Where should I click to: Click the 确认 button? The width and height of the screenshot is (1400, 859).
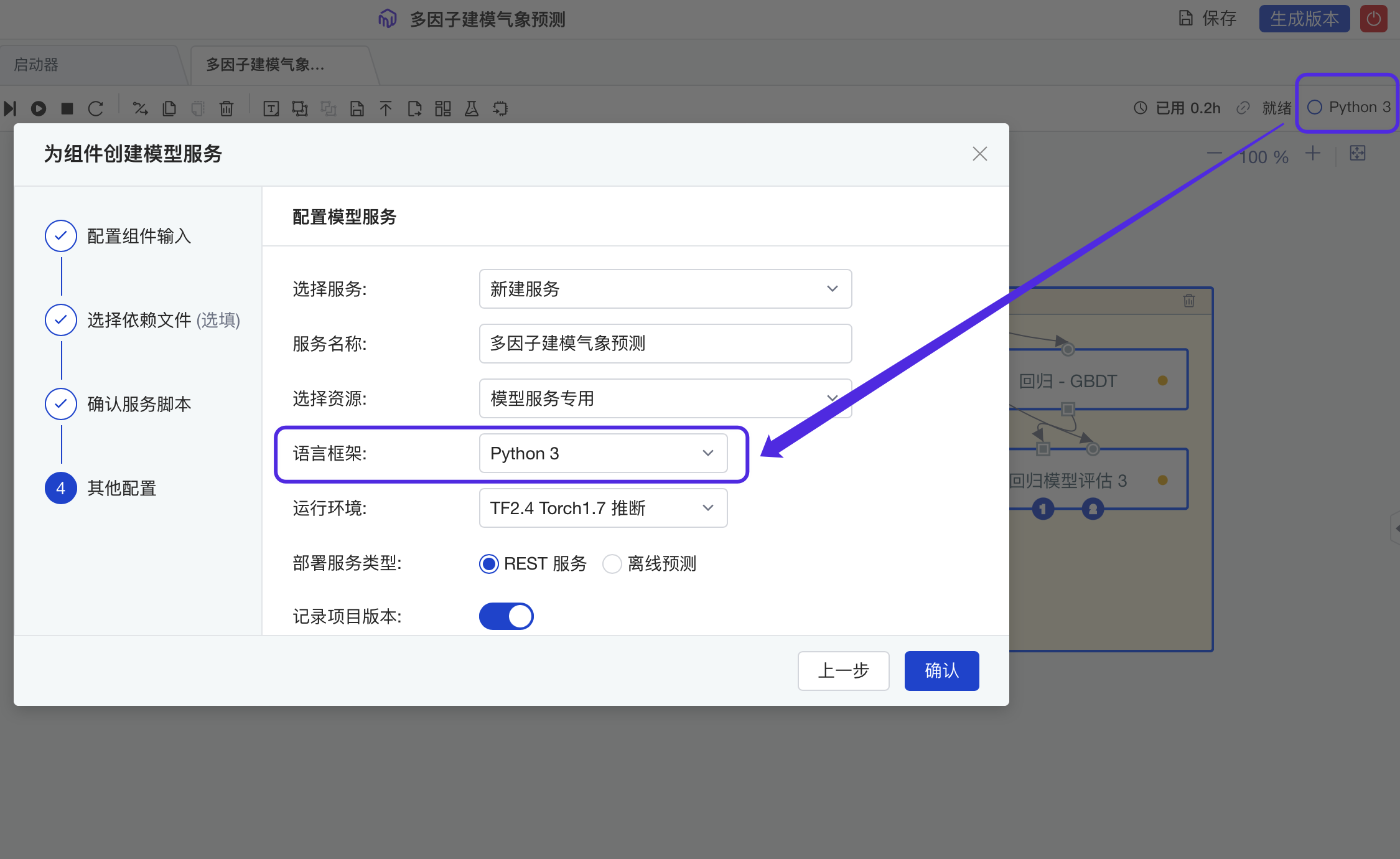coord(941,670)
